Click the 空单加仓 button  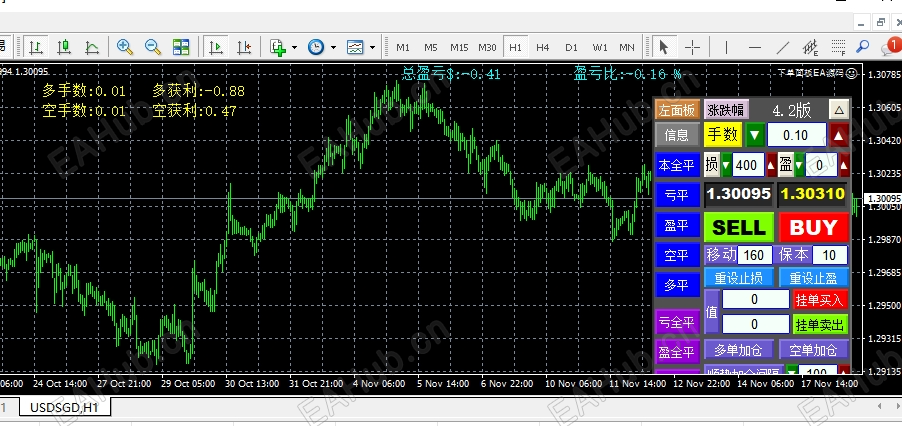(813, 350)
